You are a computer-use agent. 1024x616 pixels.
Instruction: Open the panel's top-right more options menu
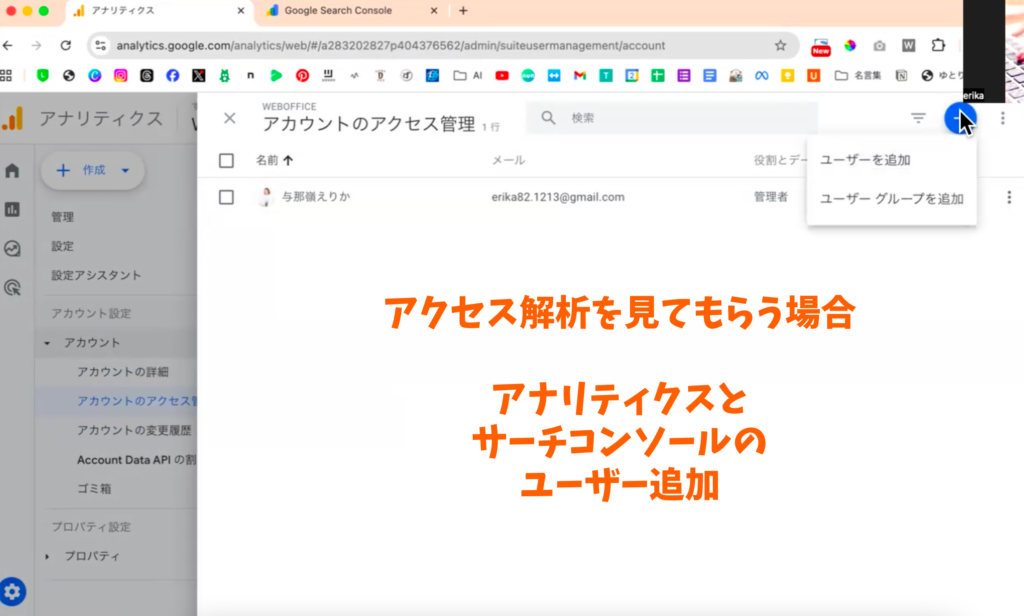1002,118
